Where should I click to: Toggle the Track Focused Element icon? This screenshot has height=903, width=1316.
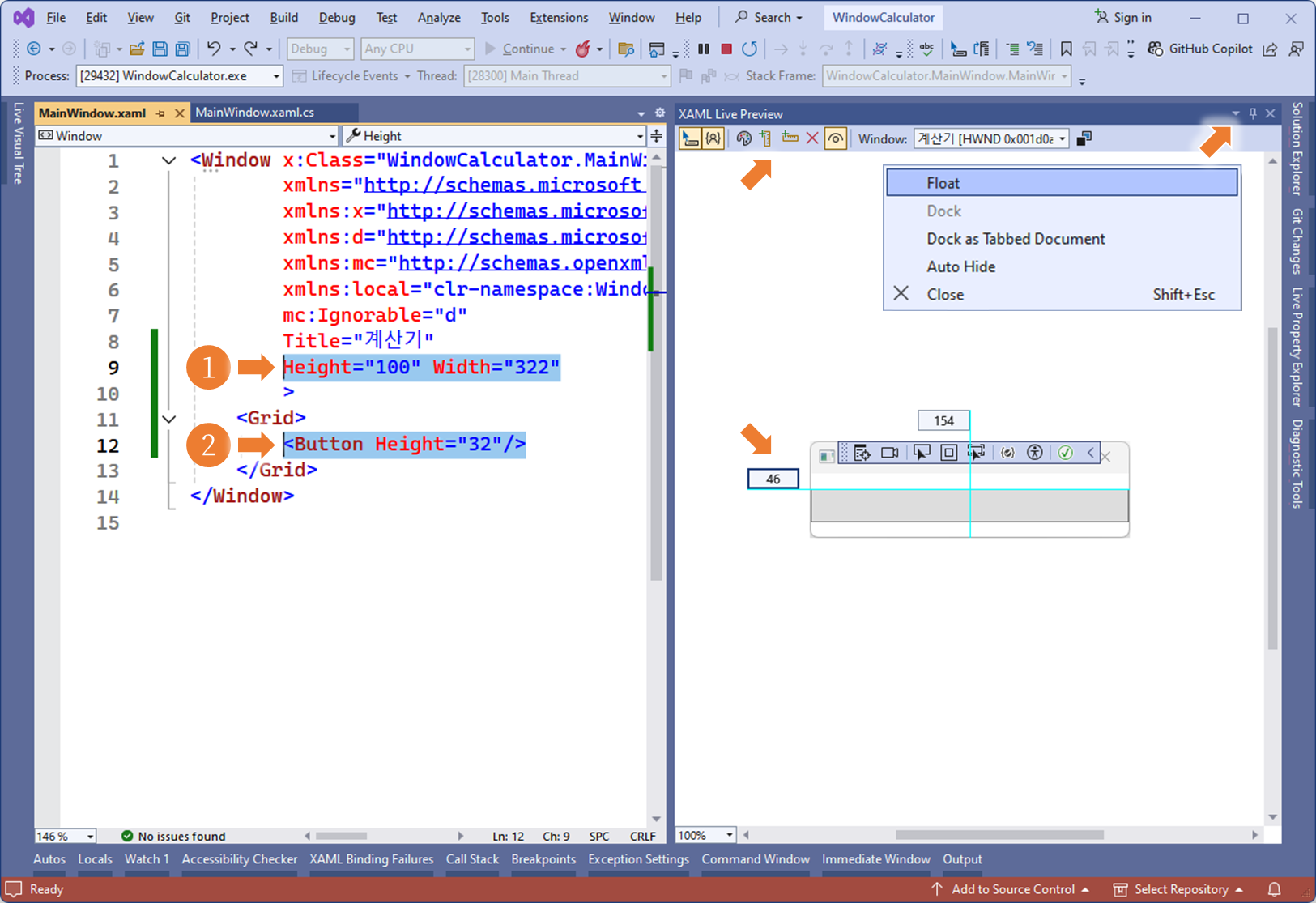coord(977,453)
